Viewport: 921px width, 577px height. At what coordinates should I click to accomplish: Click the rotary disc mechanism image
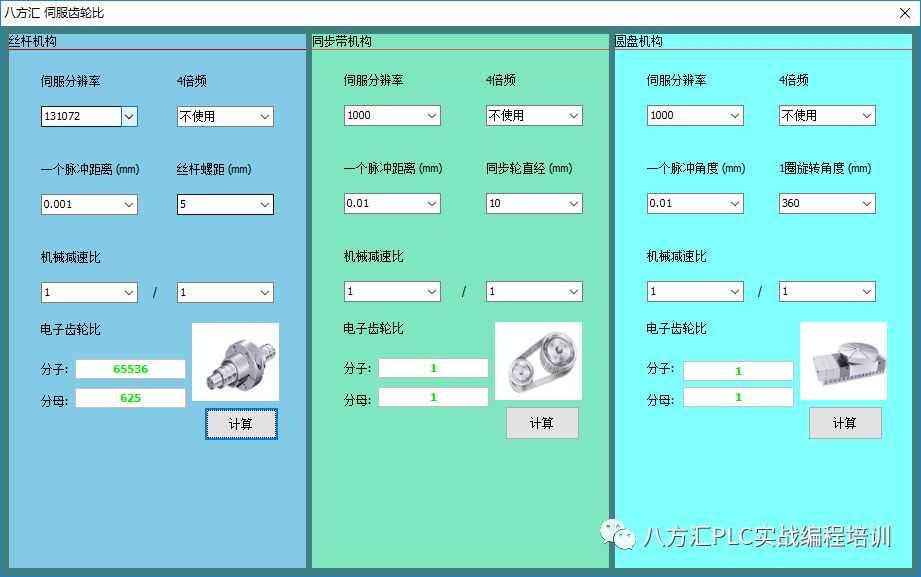click(x=843, y=361)
